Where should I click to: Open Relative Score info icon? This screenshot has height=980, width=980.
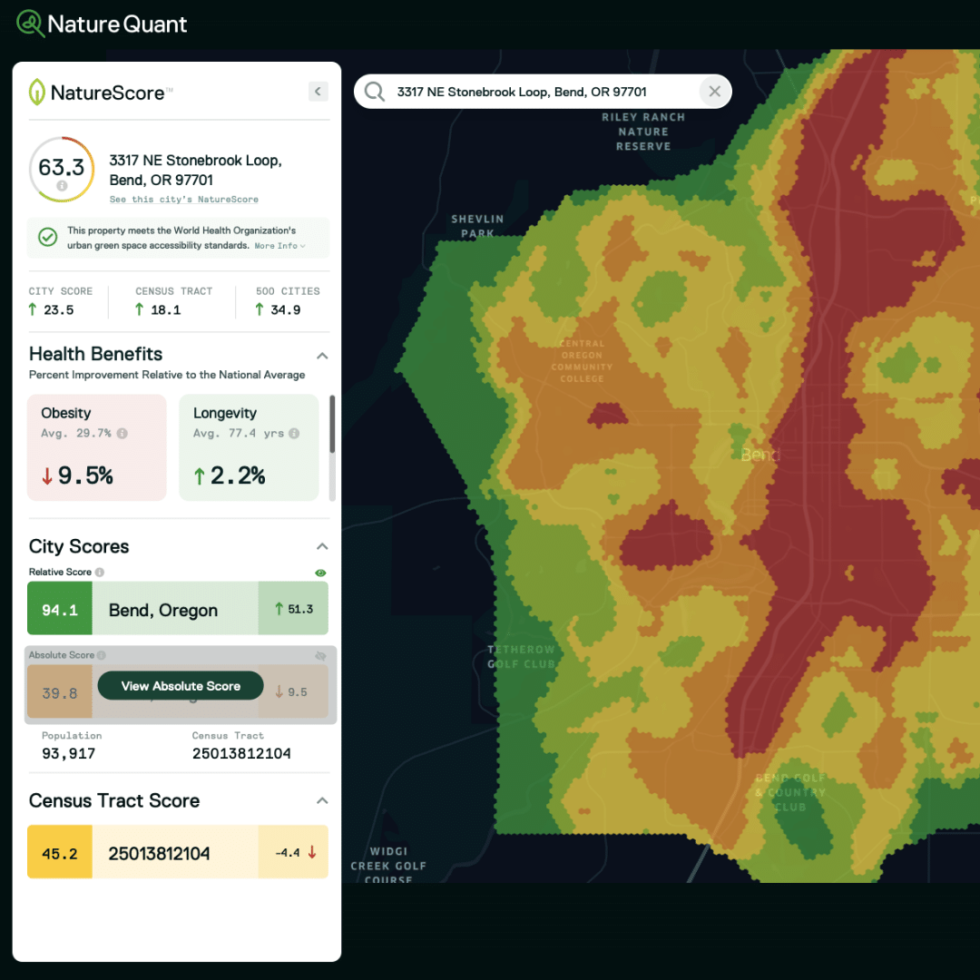(x=100, y=572)
